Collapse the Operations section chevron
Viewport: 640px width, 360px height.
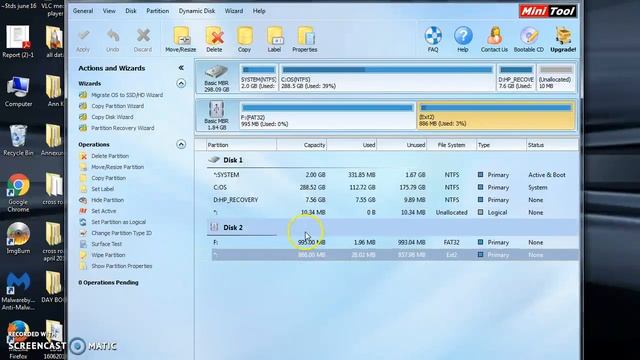(x=181, y=144)
